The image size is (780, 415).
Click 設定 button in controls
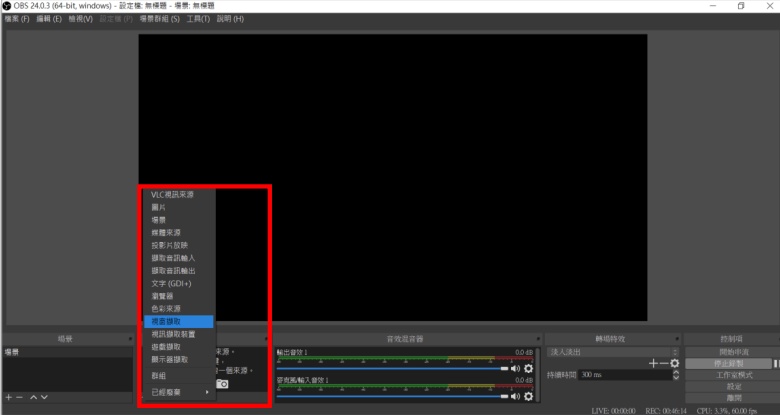tap(732, 387)
